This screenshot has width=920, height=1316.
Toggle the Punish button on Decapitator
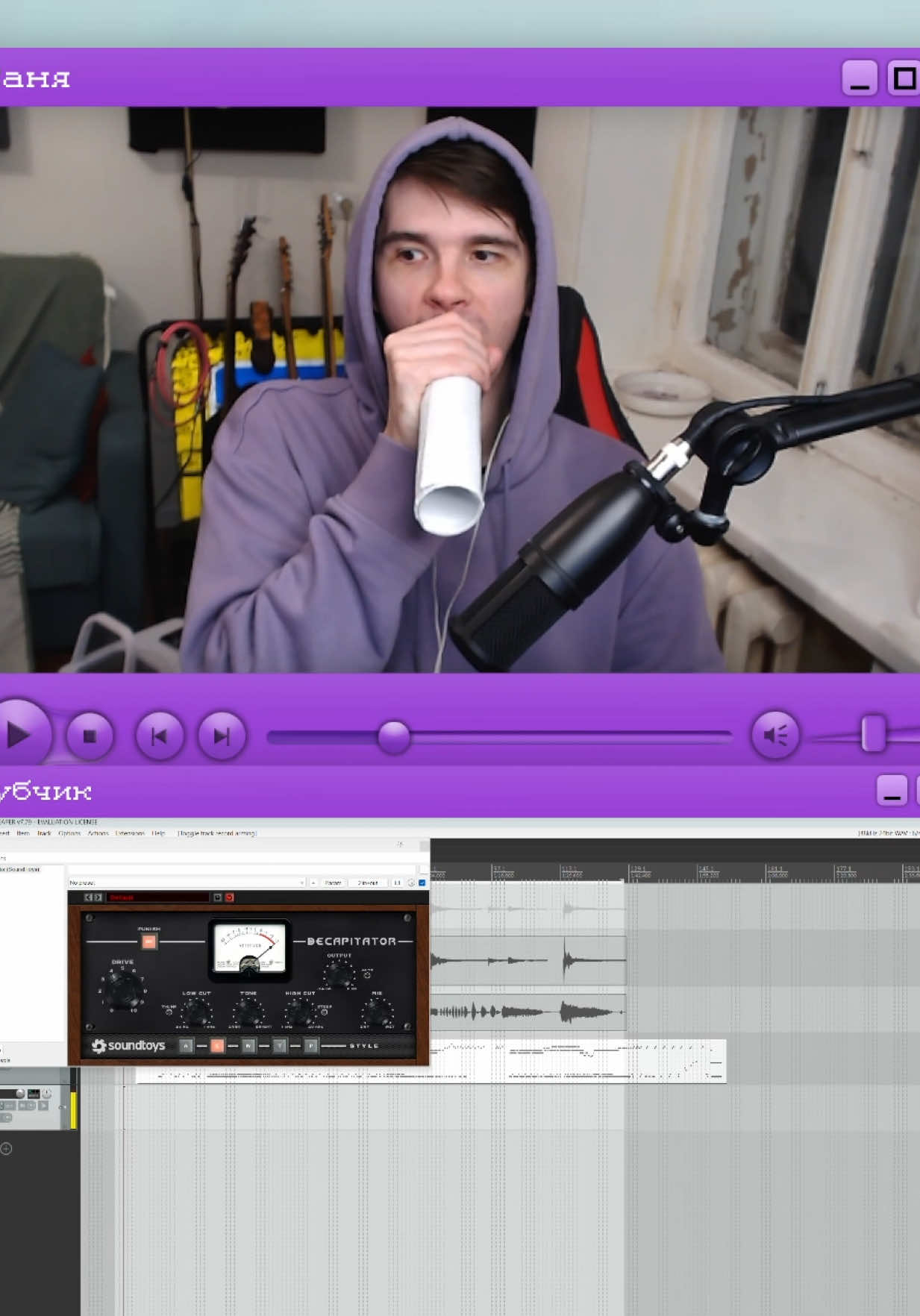pos(149,941)
